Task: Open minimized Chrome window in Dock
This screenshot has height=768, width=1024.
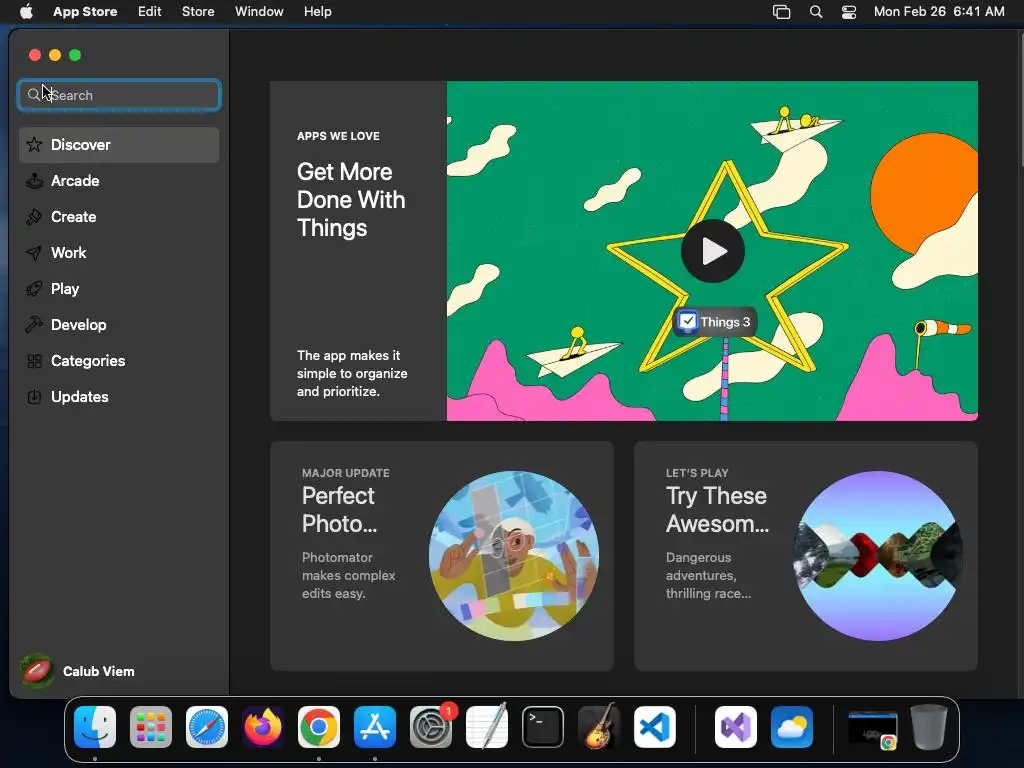Action: pos(872,729)
